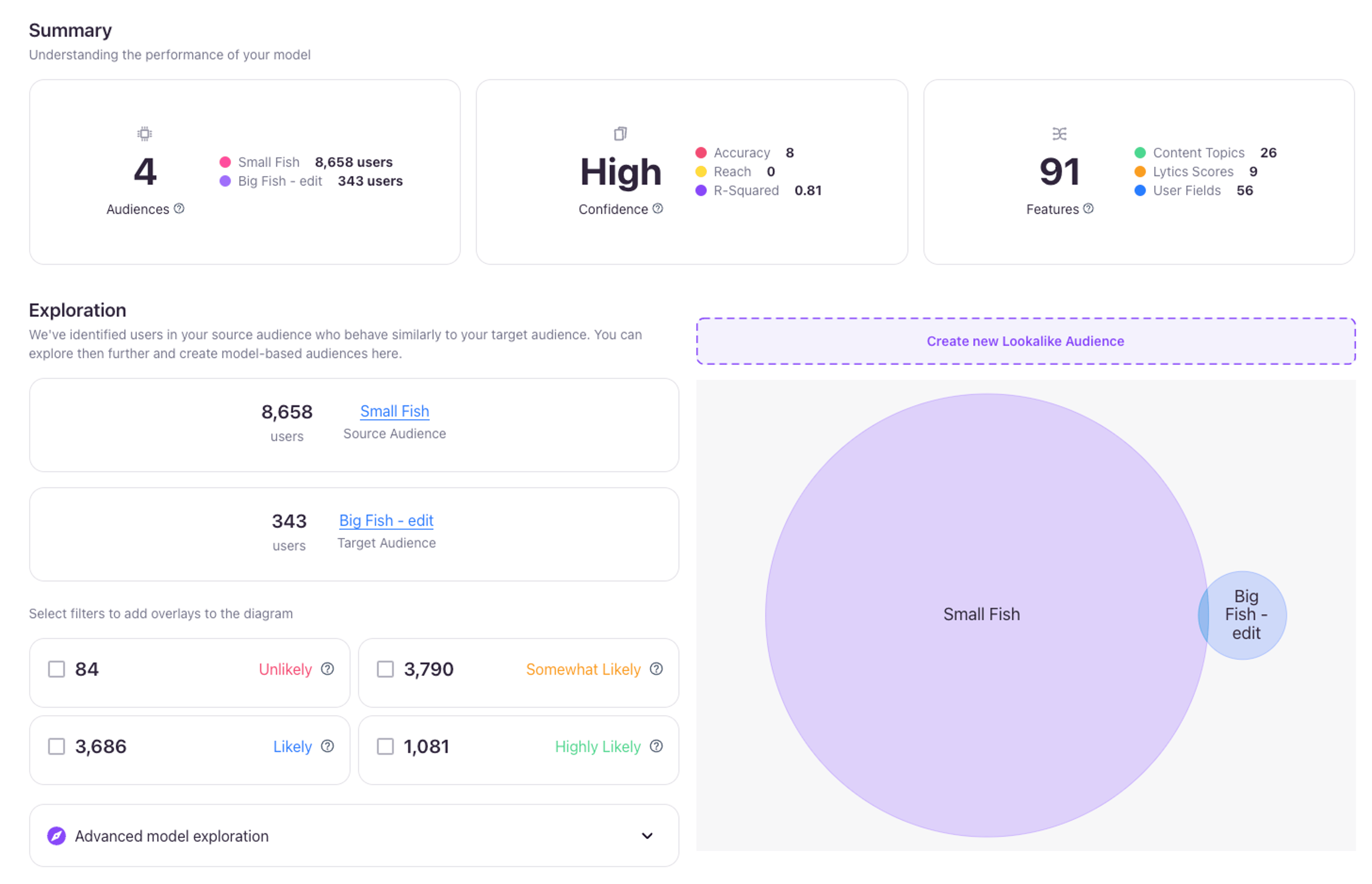Click the help icon next to Unlikely
This screenshot has width=1372, height=884.
328,669
